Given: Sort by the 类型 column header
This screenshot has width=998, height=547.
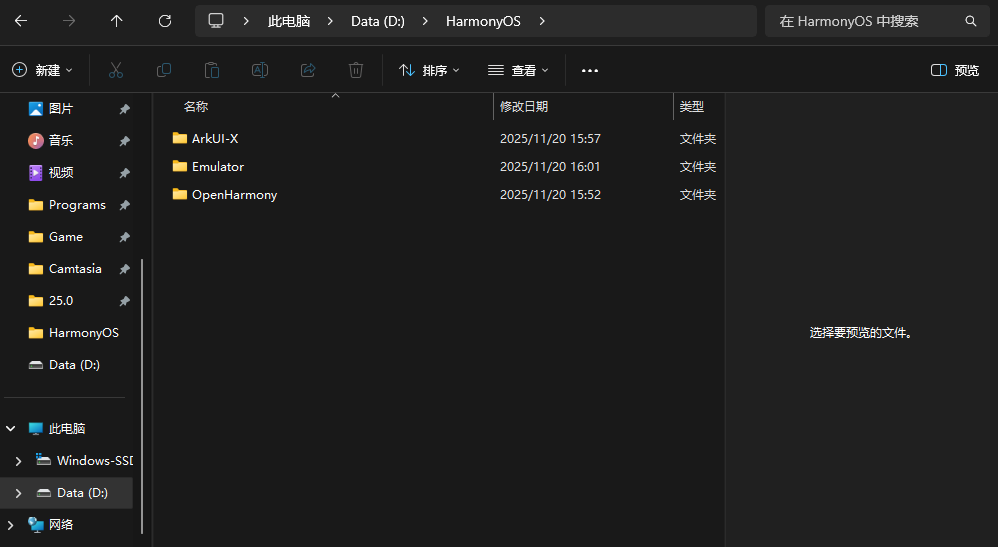Looking at the screenshot, I should point(692,106).
